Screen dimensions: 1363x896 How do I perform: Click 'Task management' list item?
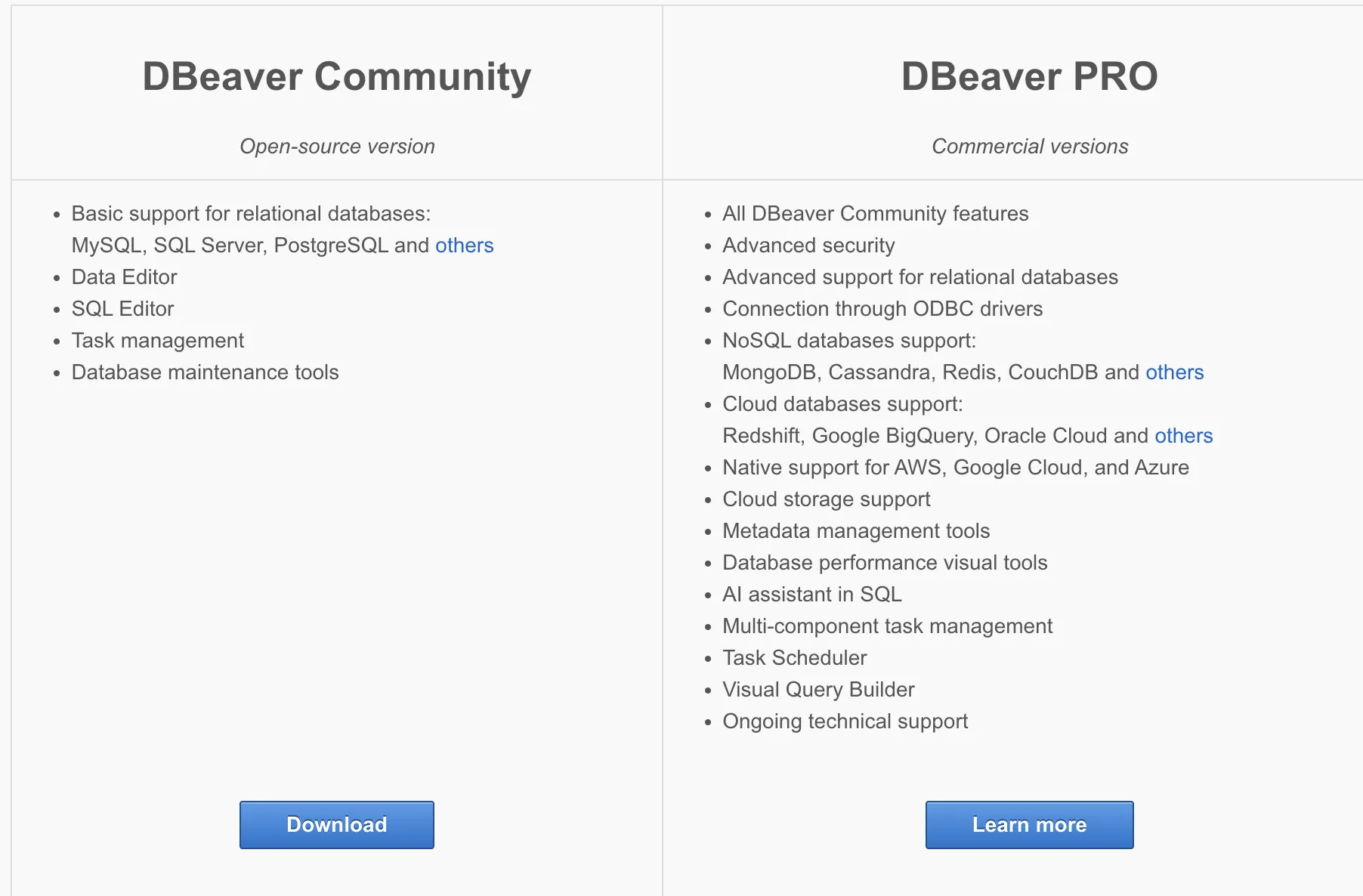(x=158, y=341)
